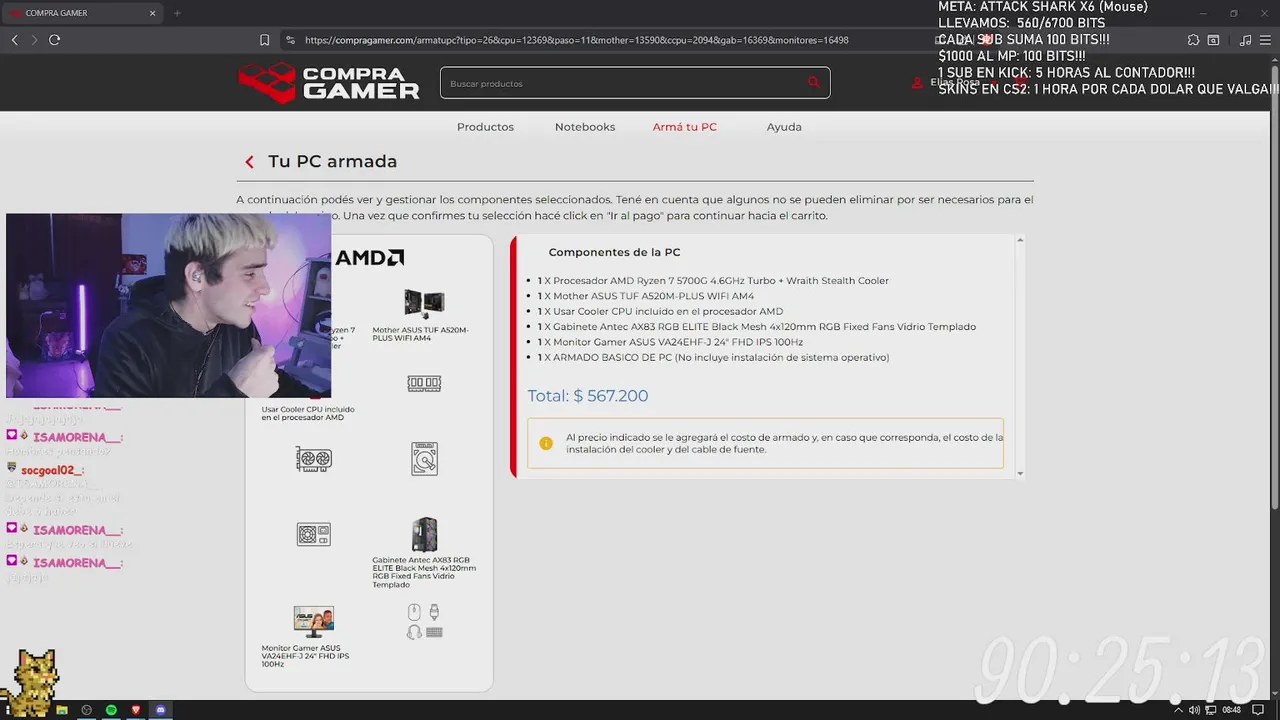Click the Mother ASUS TUF A520M-PLUS WIFI AM4 line
Screen dimensions: 1280x720
click(646, 296)
